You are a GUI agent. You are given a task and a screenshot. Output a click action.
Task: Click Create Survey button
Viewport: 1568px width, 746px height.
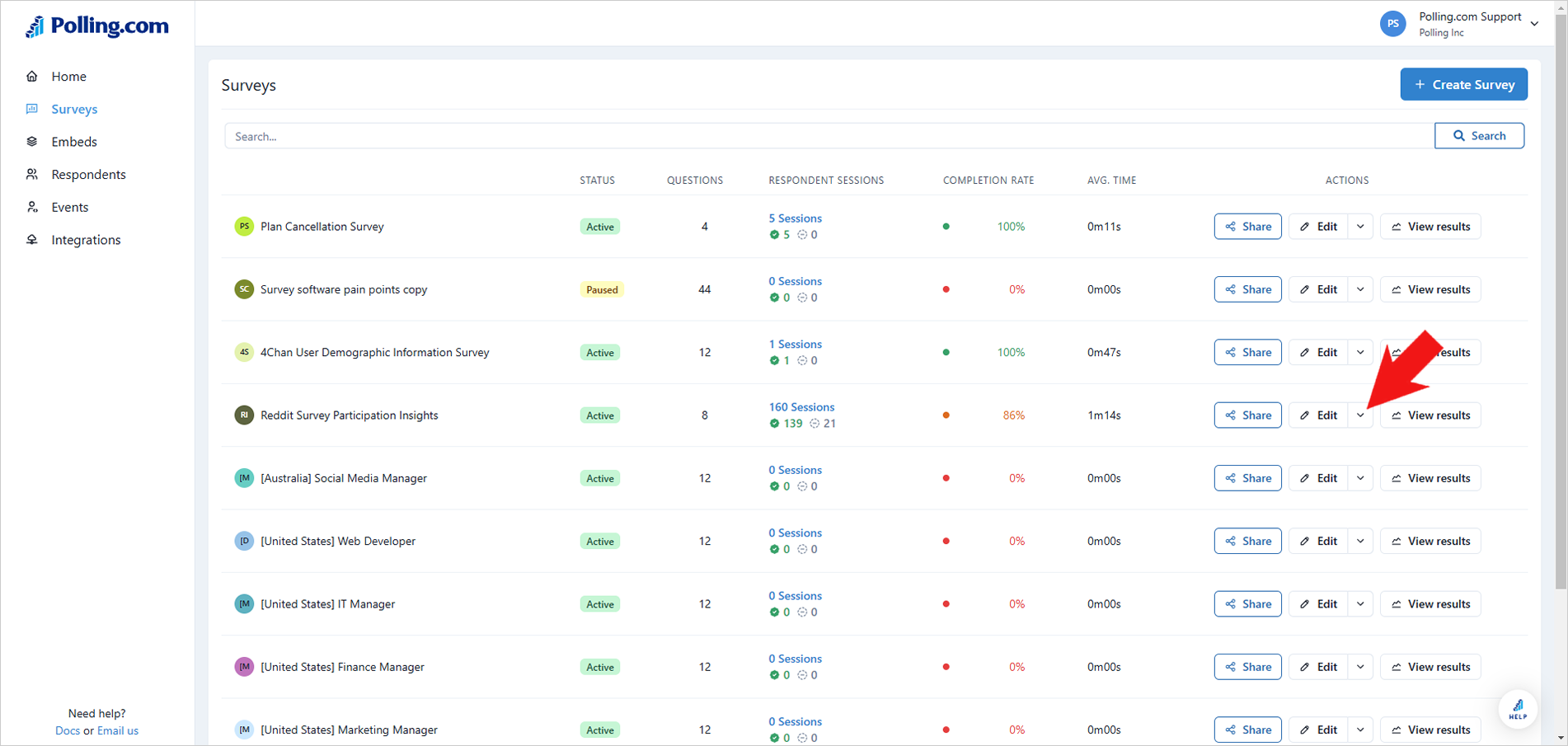click(1463, 84)
